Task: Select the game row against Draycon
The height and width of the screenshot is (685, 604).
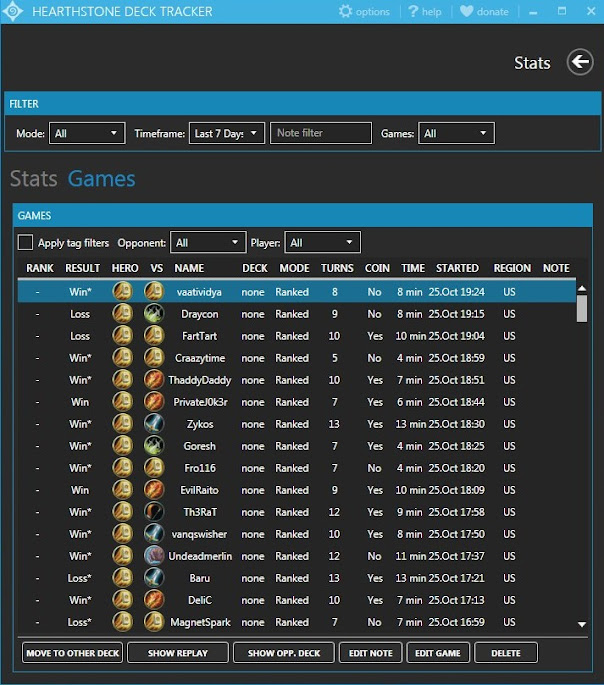Action: (297, 314)
